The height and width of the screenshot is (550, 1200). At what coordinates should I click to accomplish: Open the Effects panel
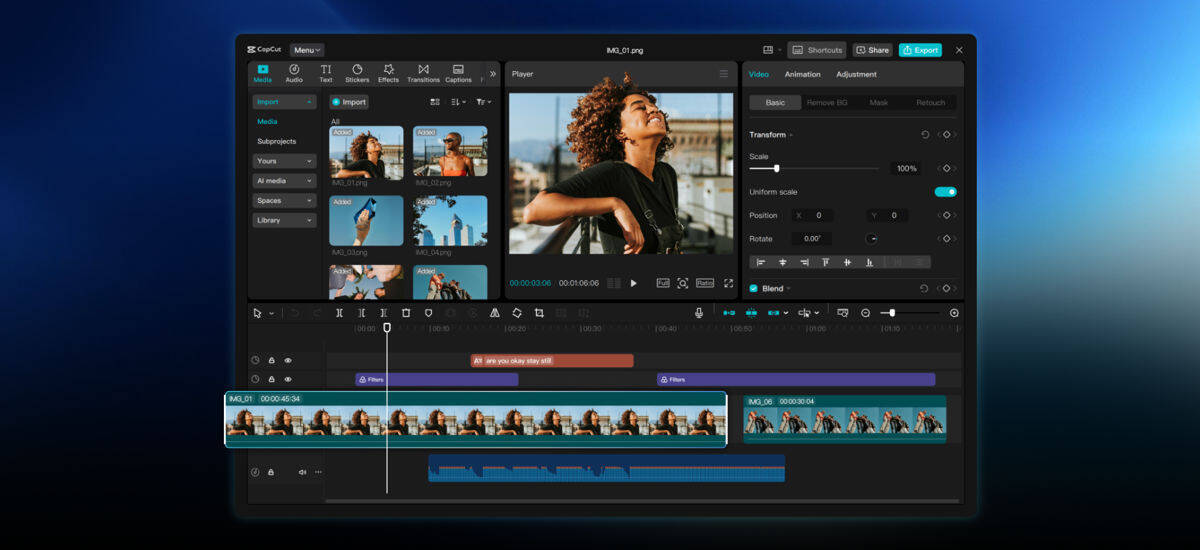tap(388, 73)
